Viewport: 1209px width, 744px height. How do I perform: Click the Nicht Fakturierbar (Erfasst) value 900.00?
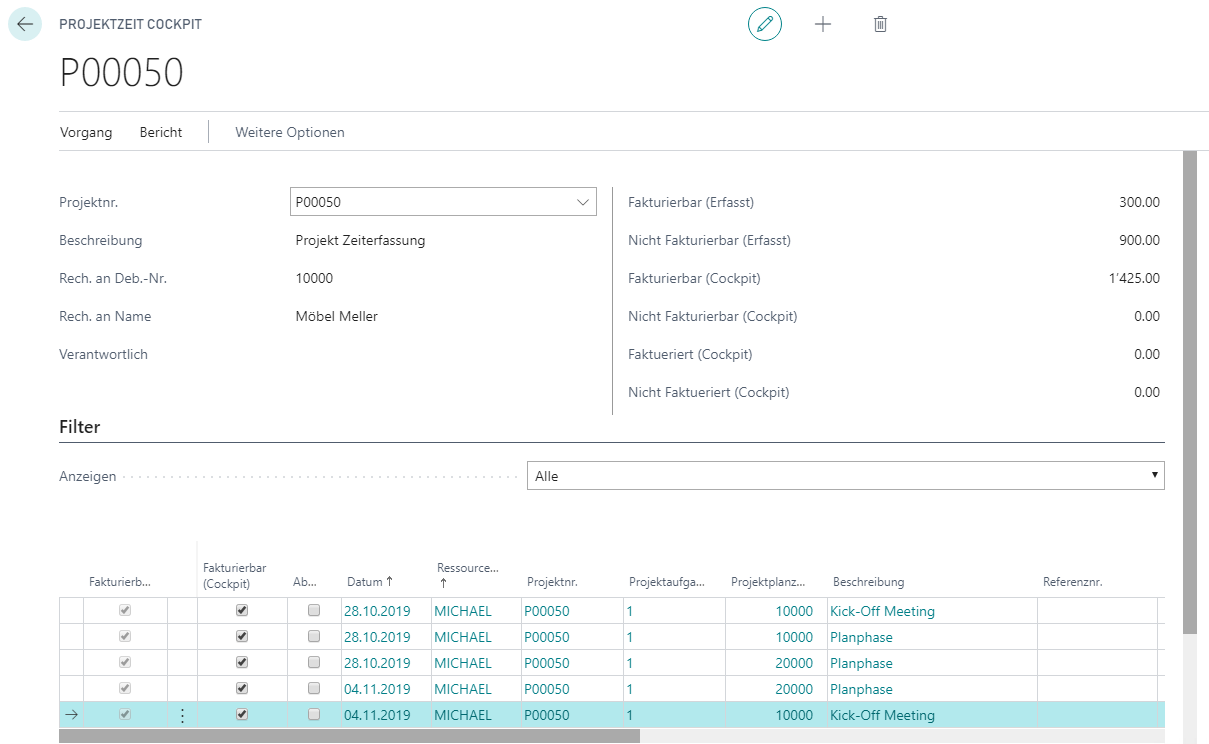click(x=1139, y=240)
